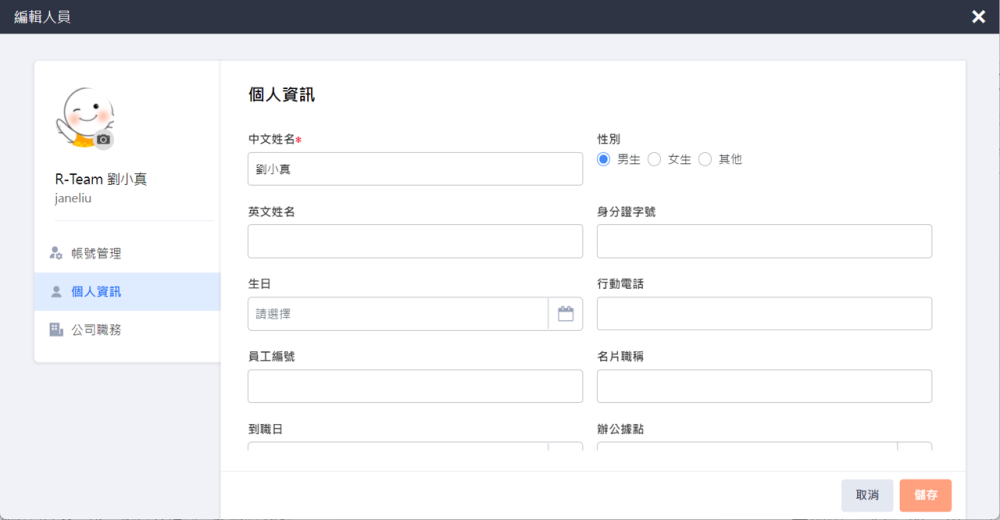
Task: Click the user avatar picture
Action: (85, 118)
